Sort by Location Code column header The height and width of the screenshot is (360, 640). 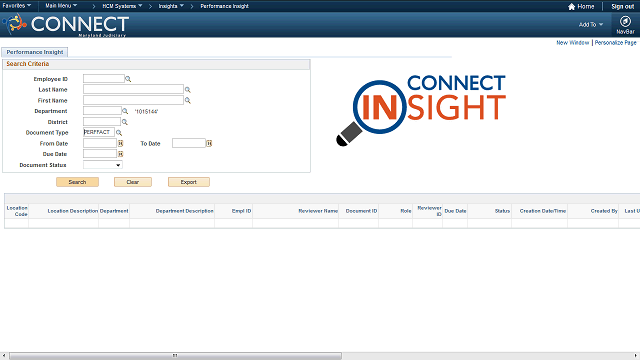point(17,211)
